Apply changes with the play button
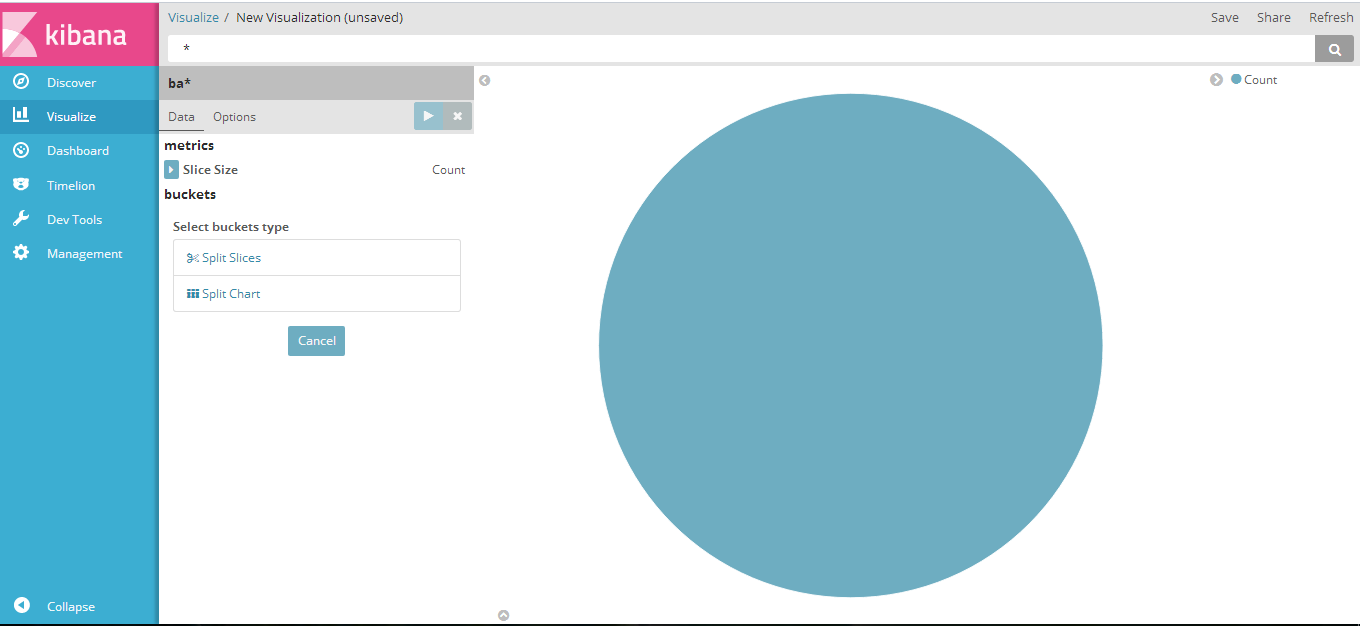 click(x=428, y=116)
